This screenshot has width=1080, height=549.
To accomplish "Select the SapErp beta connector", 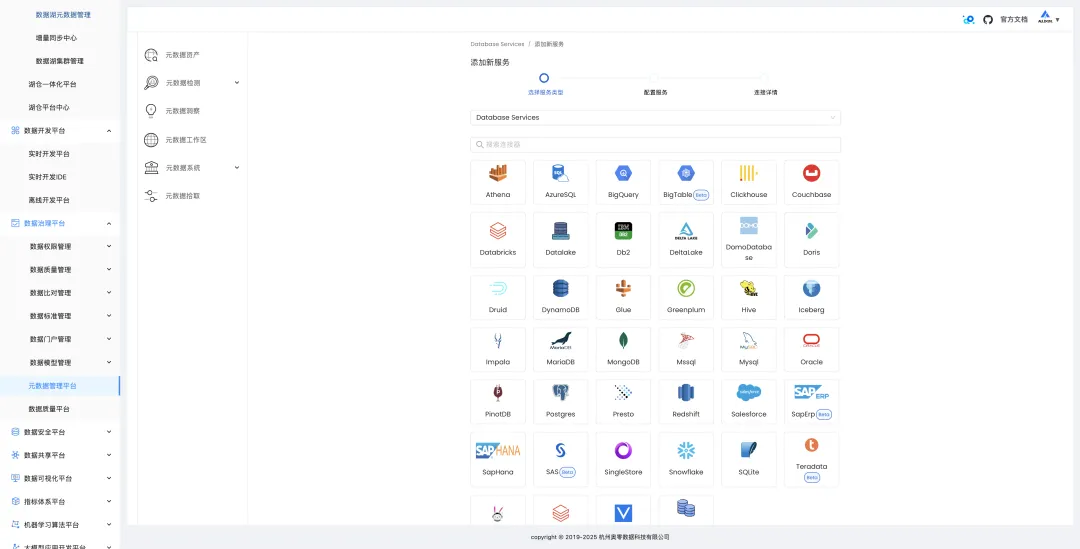I will pyautogui.click(x=811, y=402).
